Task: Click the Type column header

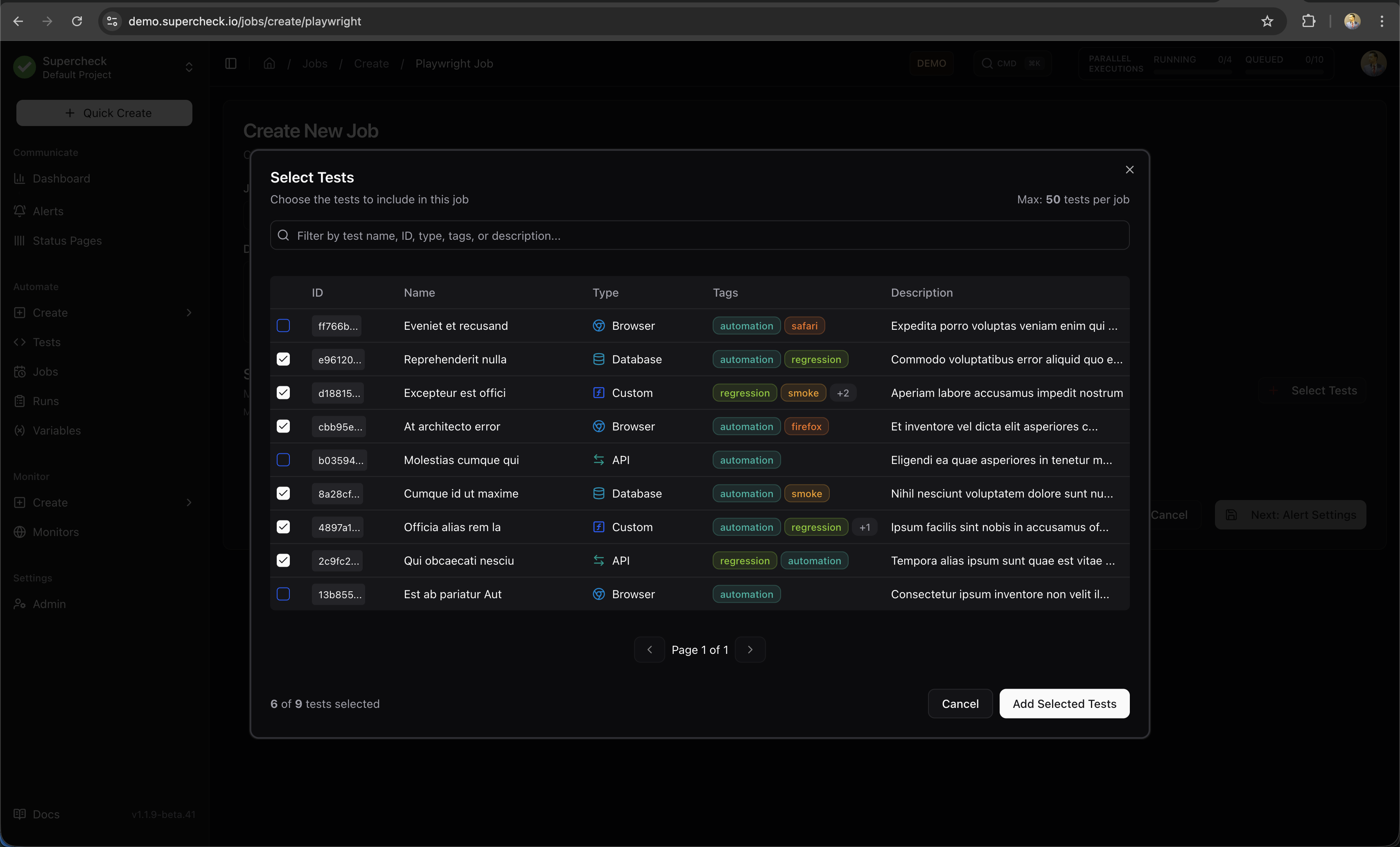Action: pyautogui.click(x=605, y=293)
